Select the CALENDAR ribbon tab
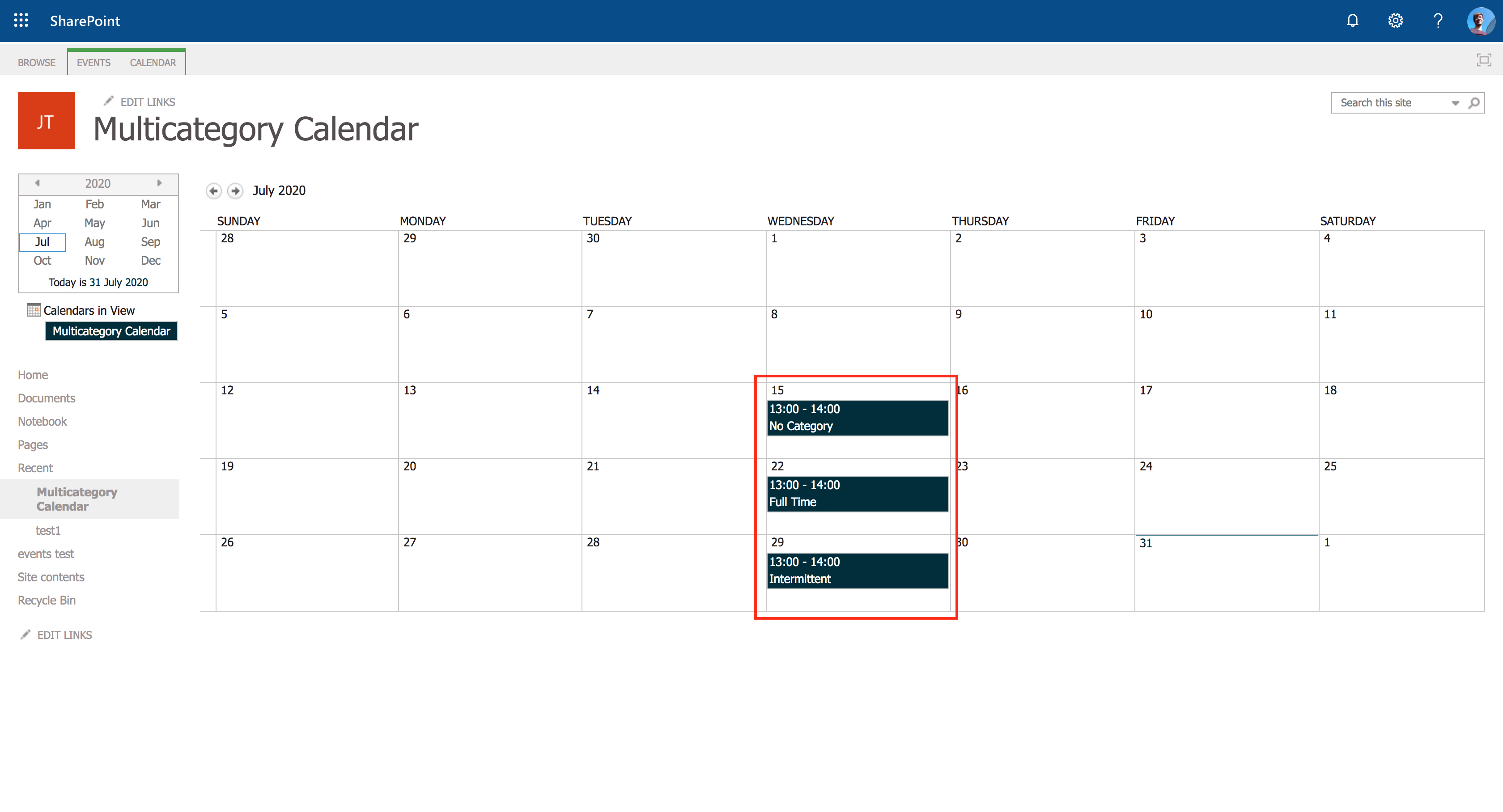 (x=152, y=62)
